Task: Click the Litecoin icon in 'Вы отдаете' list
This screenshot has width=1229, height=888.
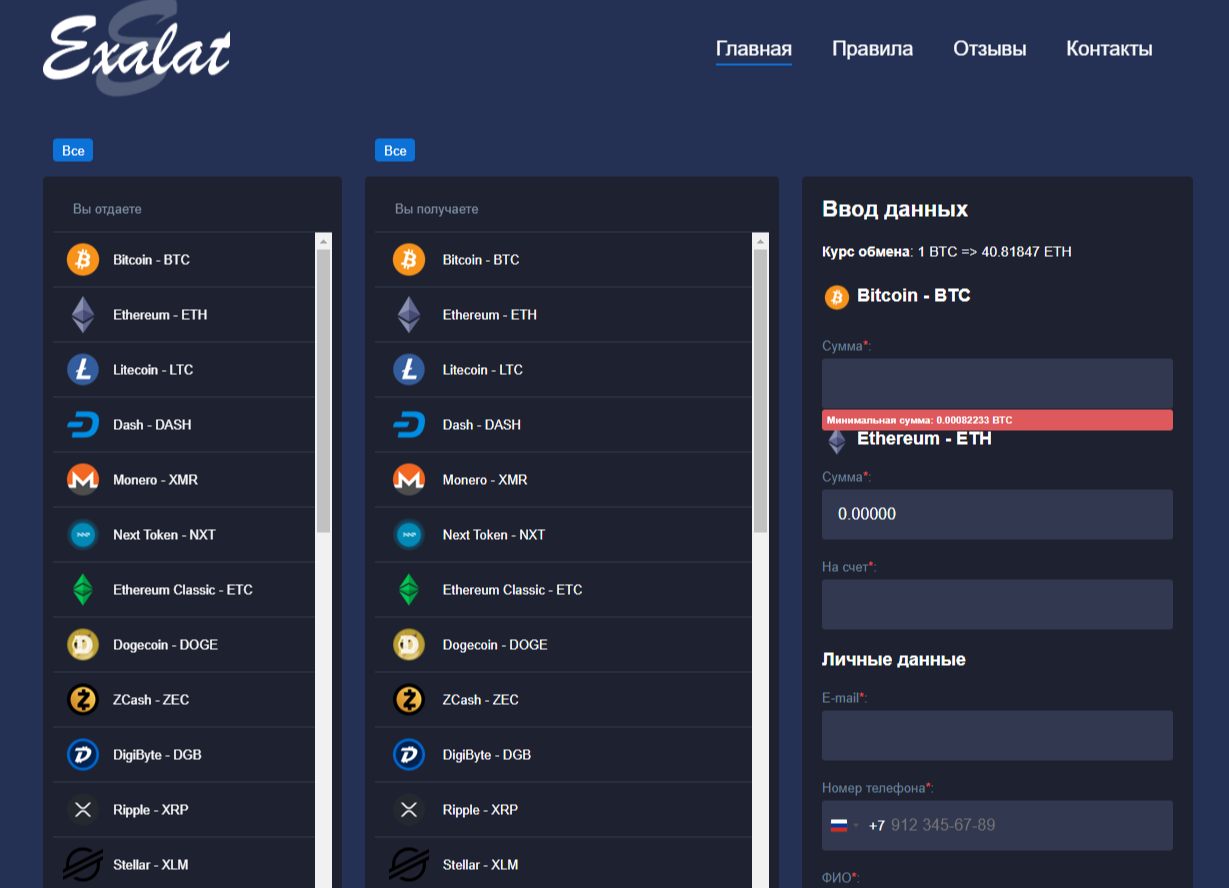Action: tap(83, 370)
